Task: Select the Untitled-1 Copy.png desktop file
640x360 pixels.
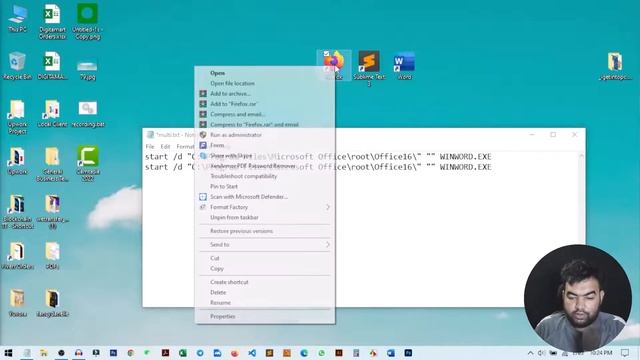Action: (87, 21)
